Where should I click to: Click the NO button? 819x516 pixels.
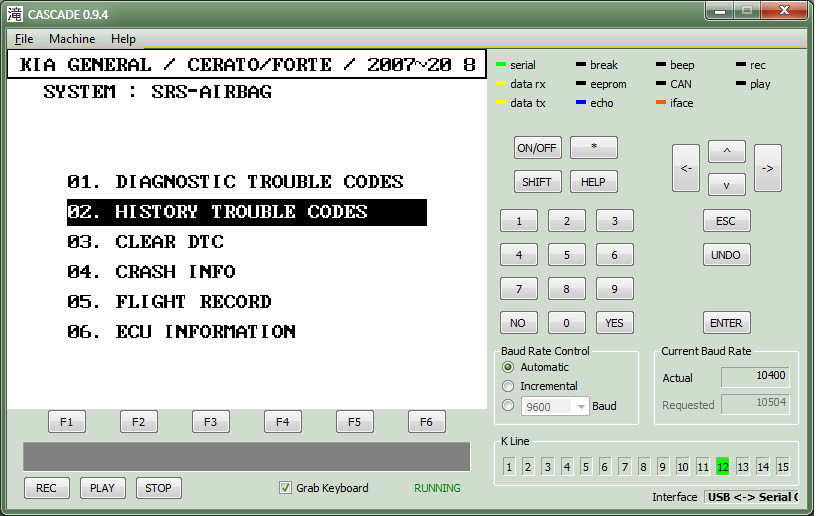[x=519, y=323]
